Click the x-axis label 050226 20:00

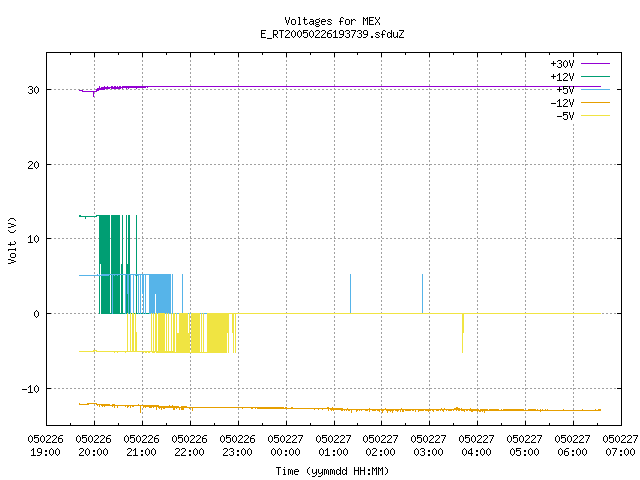pos(93,446)
